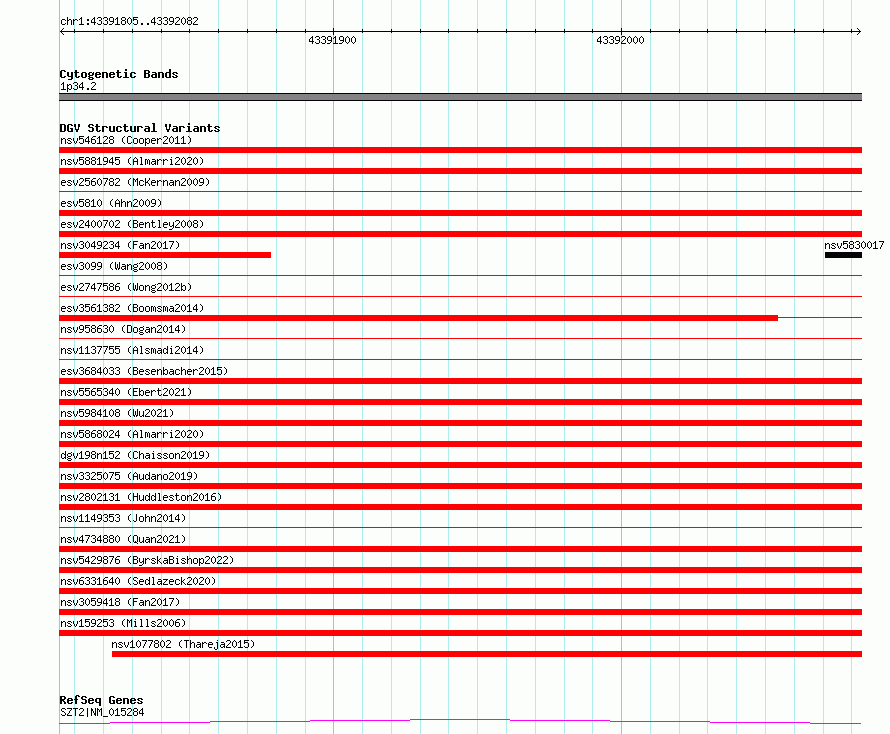Open variant nsv5881945 (Almarri2020)
Viewport: 890px width, 734px height.
(132, 161)
